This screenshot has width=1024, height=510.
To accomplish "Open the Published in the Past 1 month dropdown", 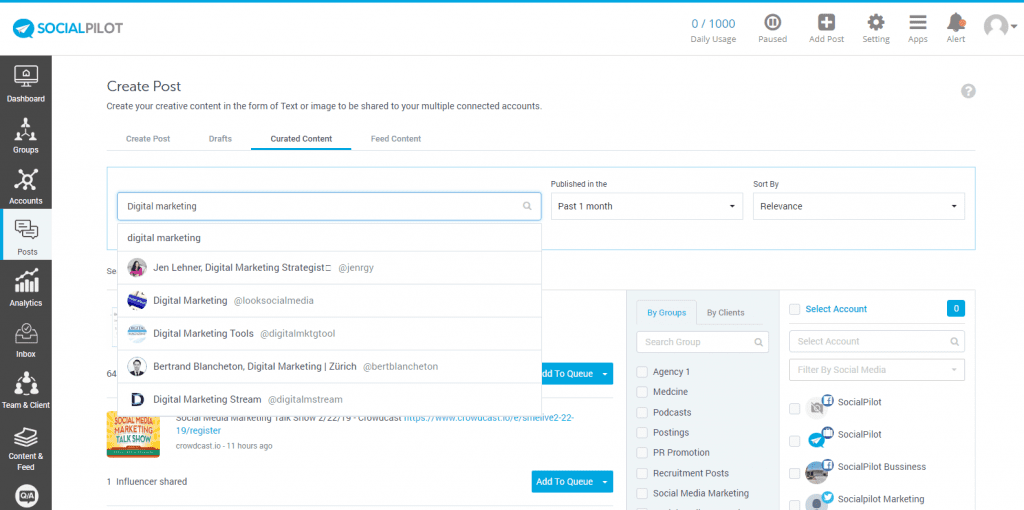I will (647, 206).
